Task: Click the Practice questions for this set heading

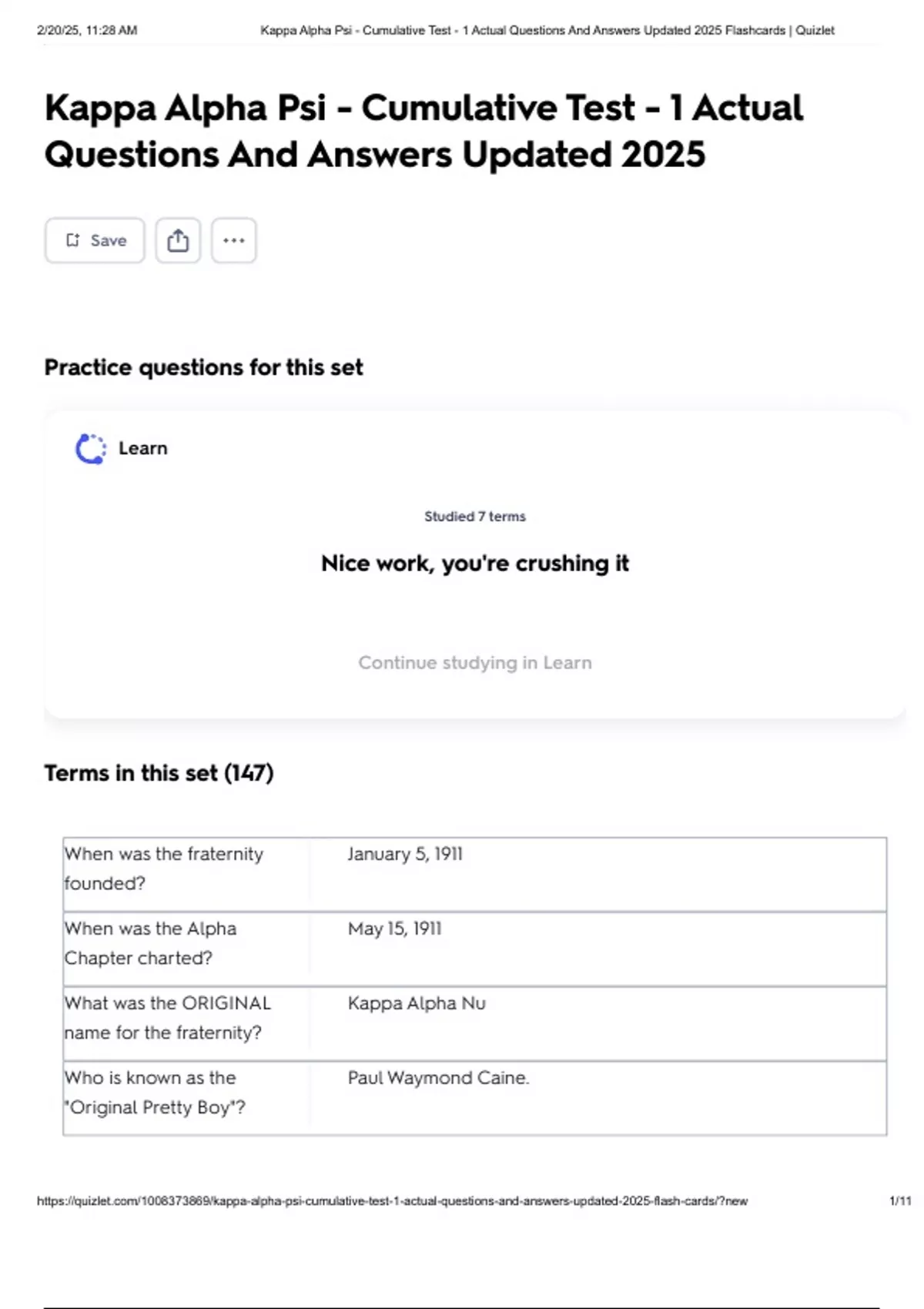Action: tap(203, 367)
